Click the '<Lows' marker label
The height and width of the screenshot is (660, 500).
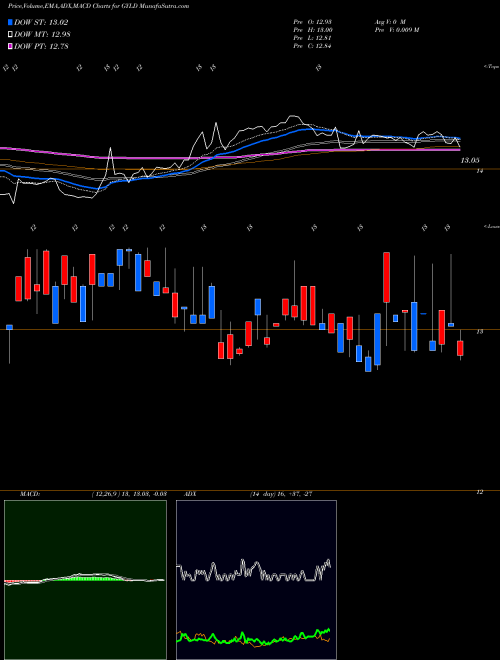491,226
